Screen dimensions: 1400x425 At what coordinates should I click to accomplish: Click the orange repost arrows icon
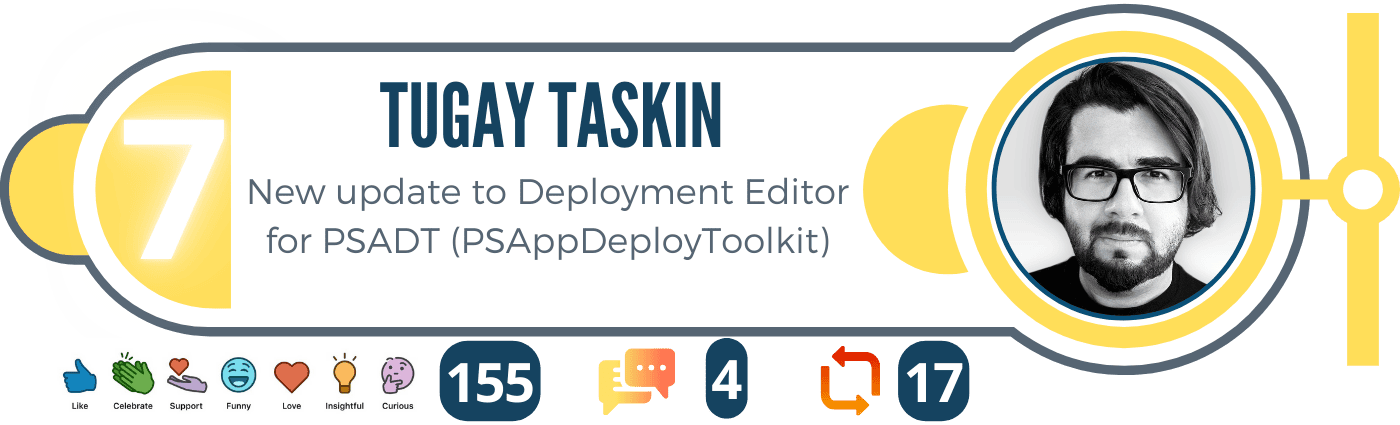(850, 381)
